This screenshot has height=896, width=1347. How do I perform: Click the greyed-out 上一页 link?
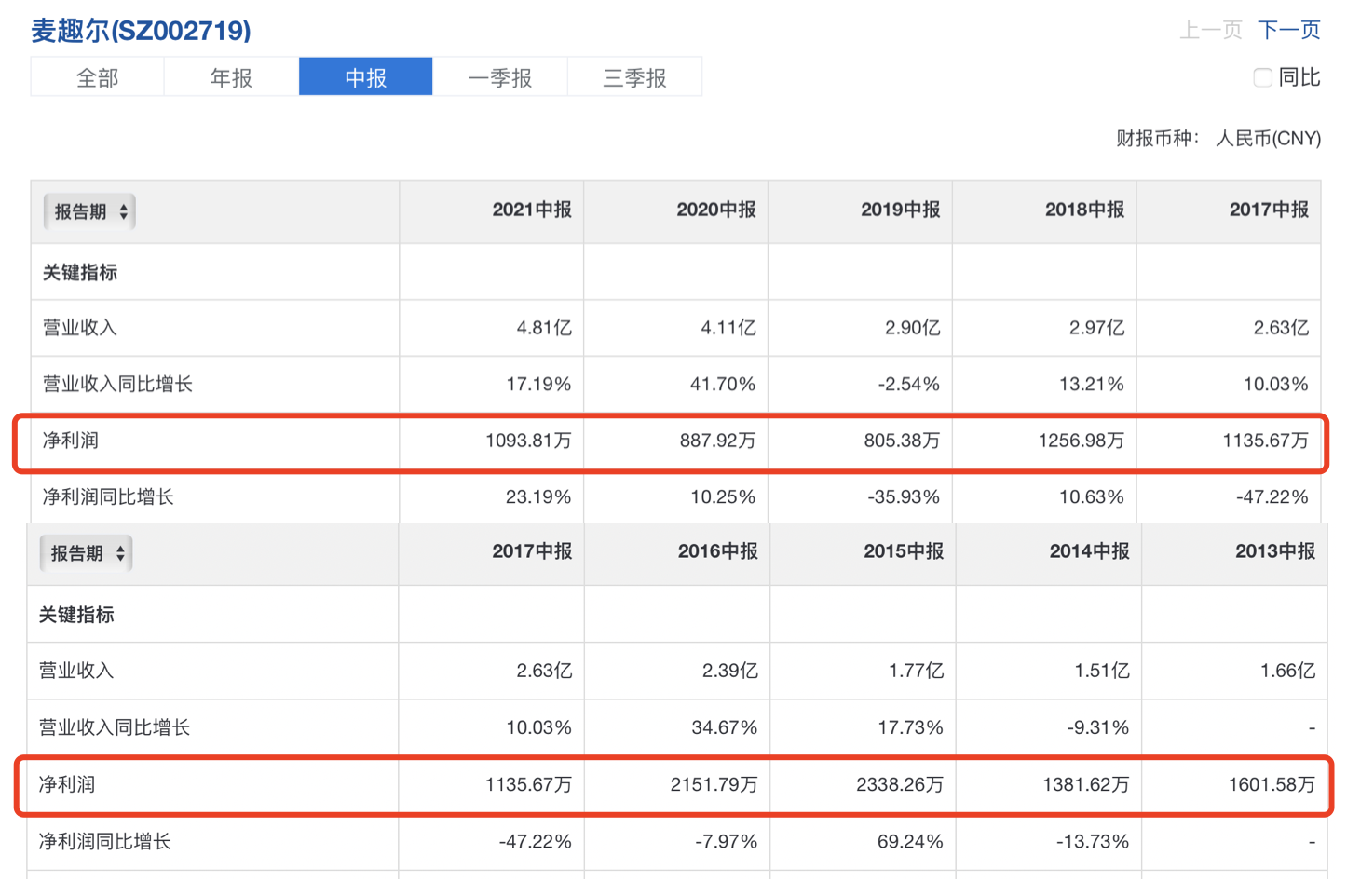click(x=1210, y=30)
